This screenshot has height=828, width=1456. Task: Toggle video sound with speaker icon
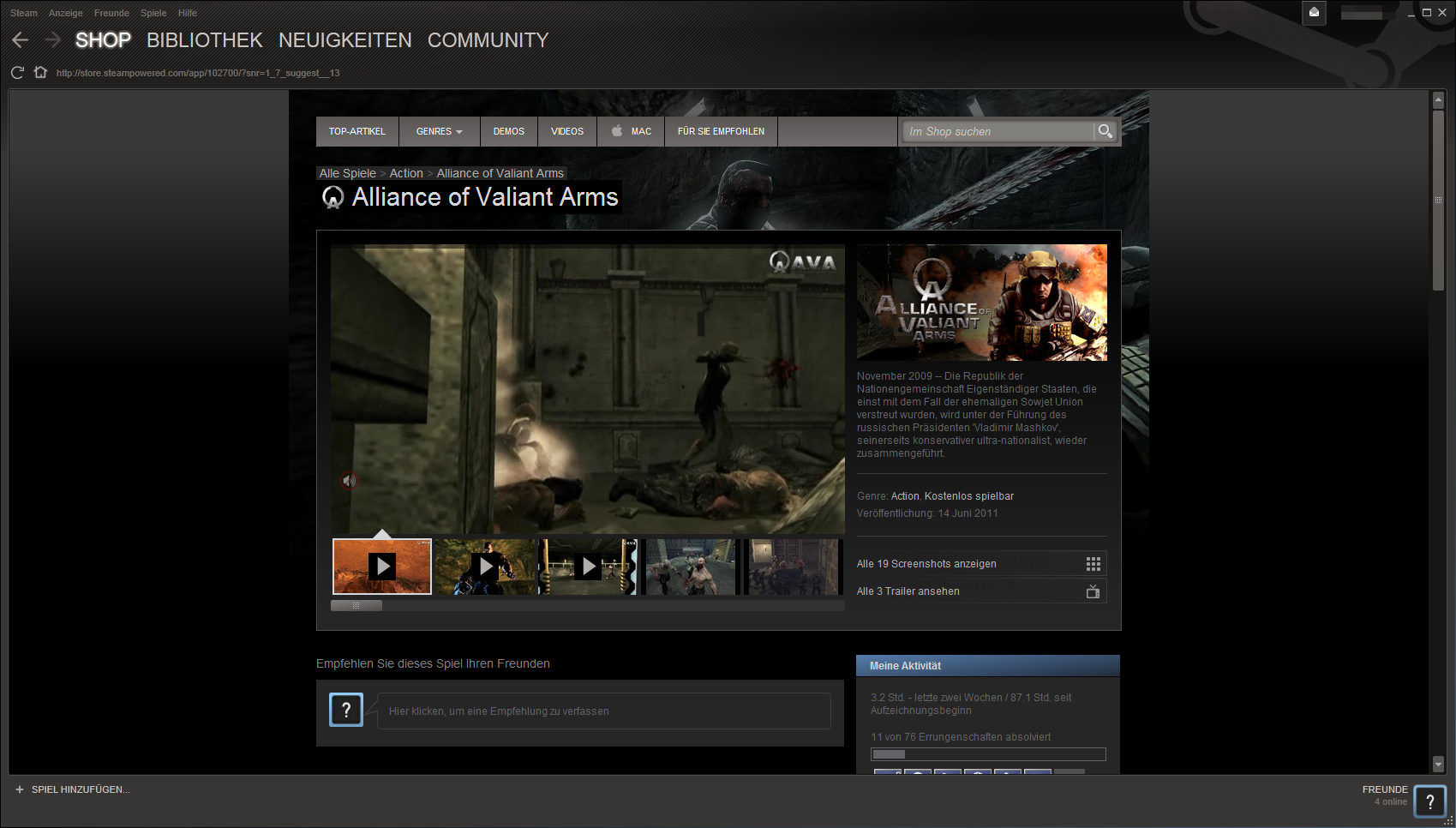[349, 481]
